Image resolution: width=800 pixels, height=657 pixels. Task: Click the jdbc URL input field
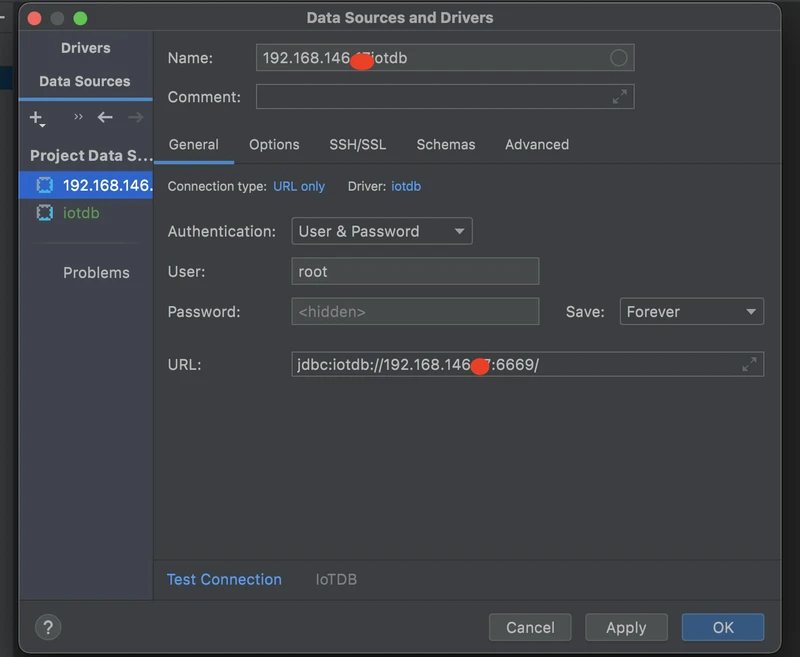point(528,364)
